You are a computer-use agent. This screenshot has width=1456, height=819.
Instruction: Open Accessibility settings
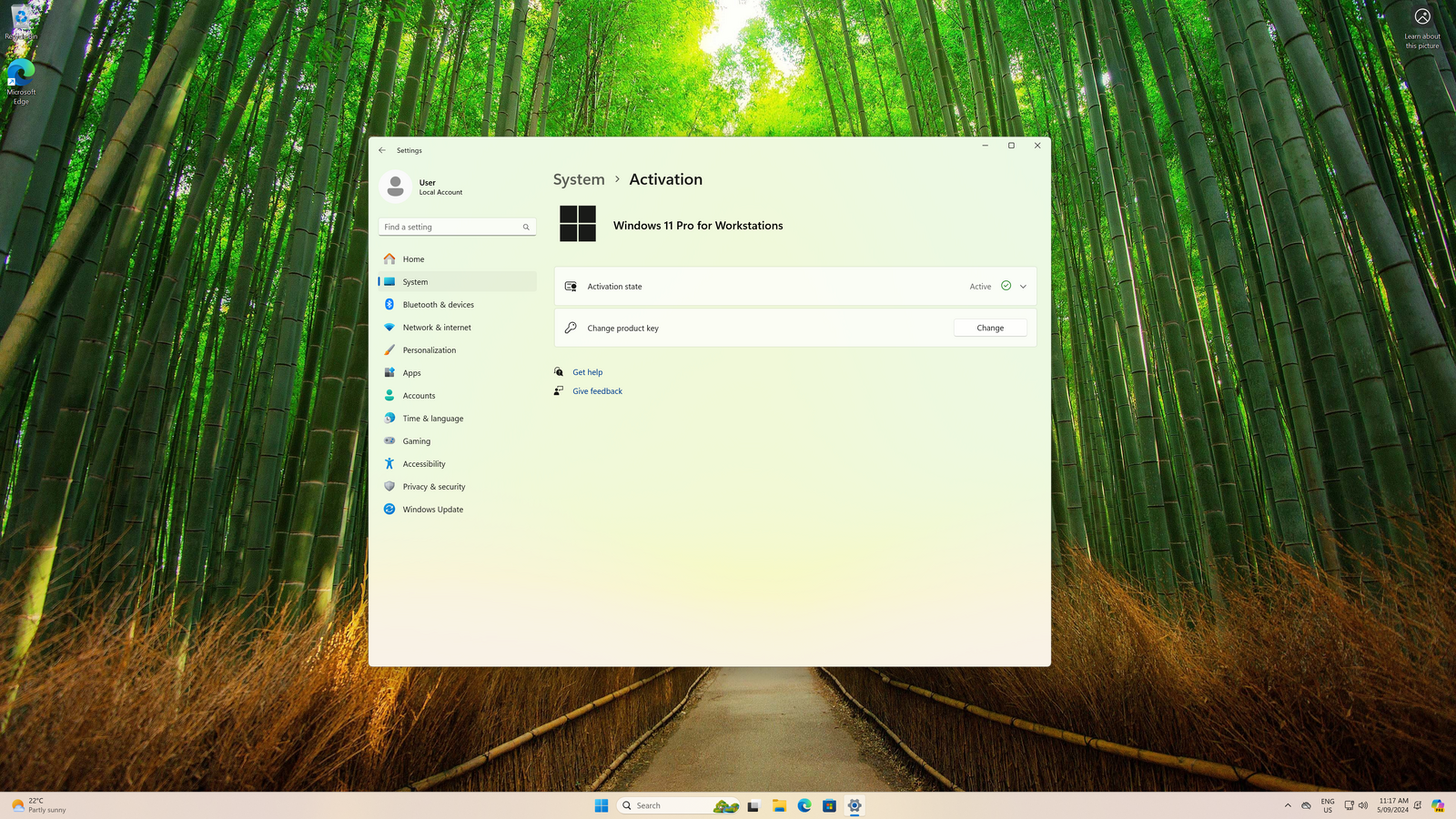tap(457, 464)
